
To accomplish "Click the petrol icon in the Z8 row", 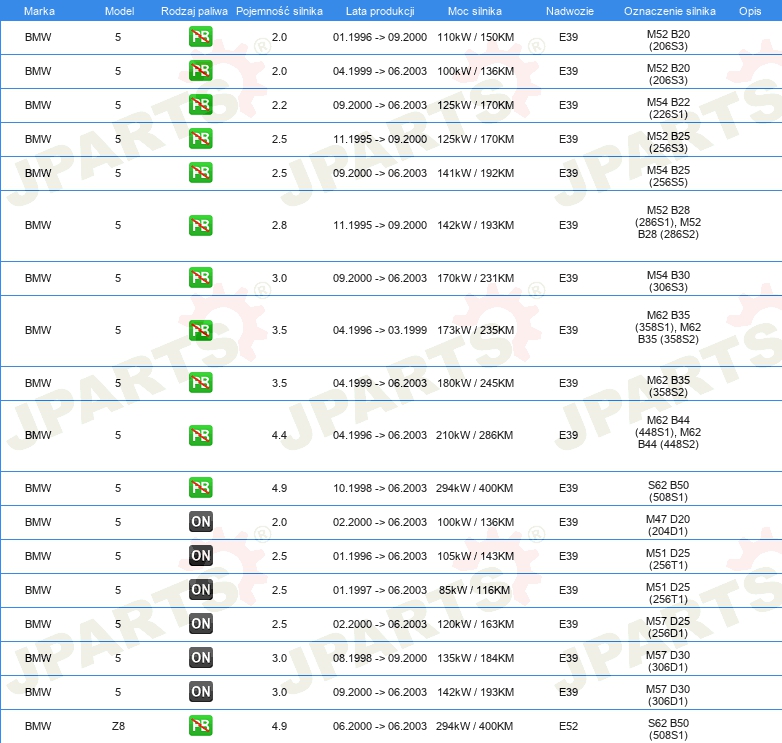I will 200,726.
